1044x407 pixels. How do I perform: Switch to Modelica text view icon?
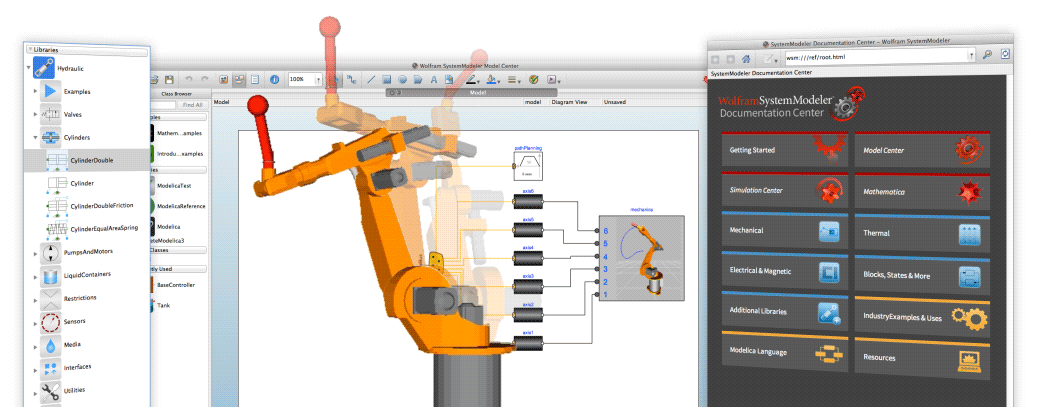[254, 79]
